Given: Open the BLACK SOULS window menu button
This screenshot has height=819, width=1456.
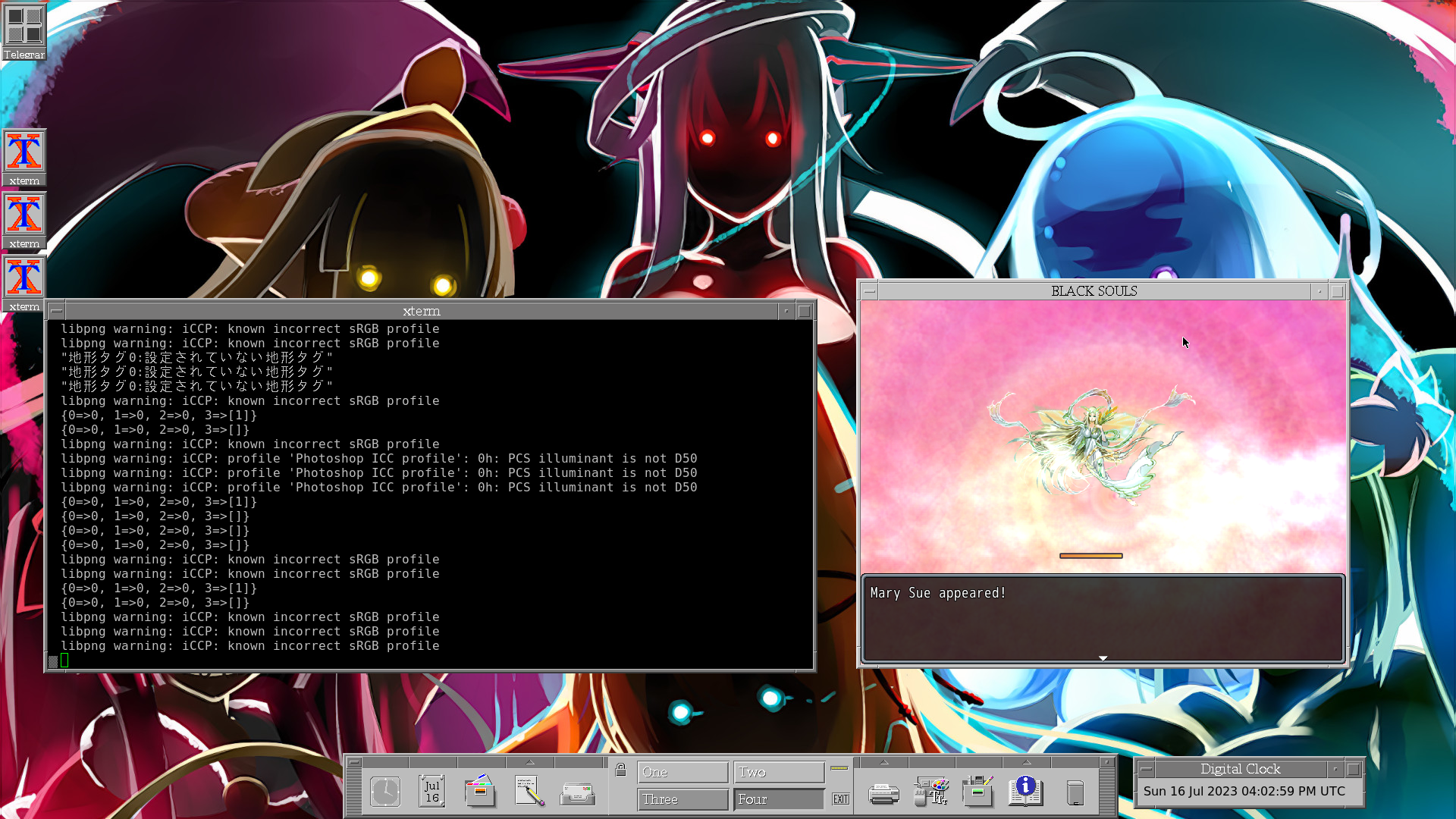Looking at the screenshot, I should 870,291.
